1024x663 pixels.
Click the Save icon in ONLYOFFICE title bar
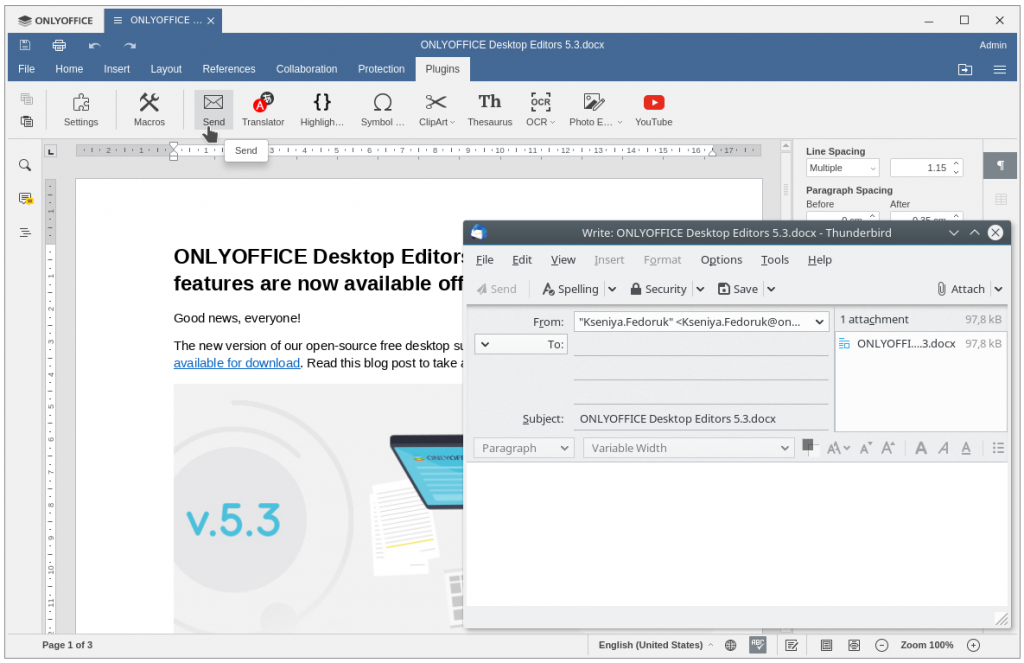(25, 45)
